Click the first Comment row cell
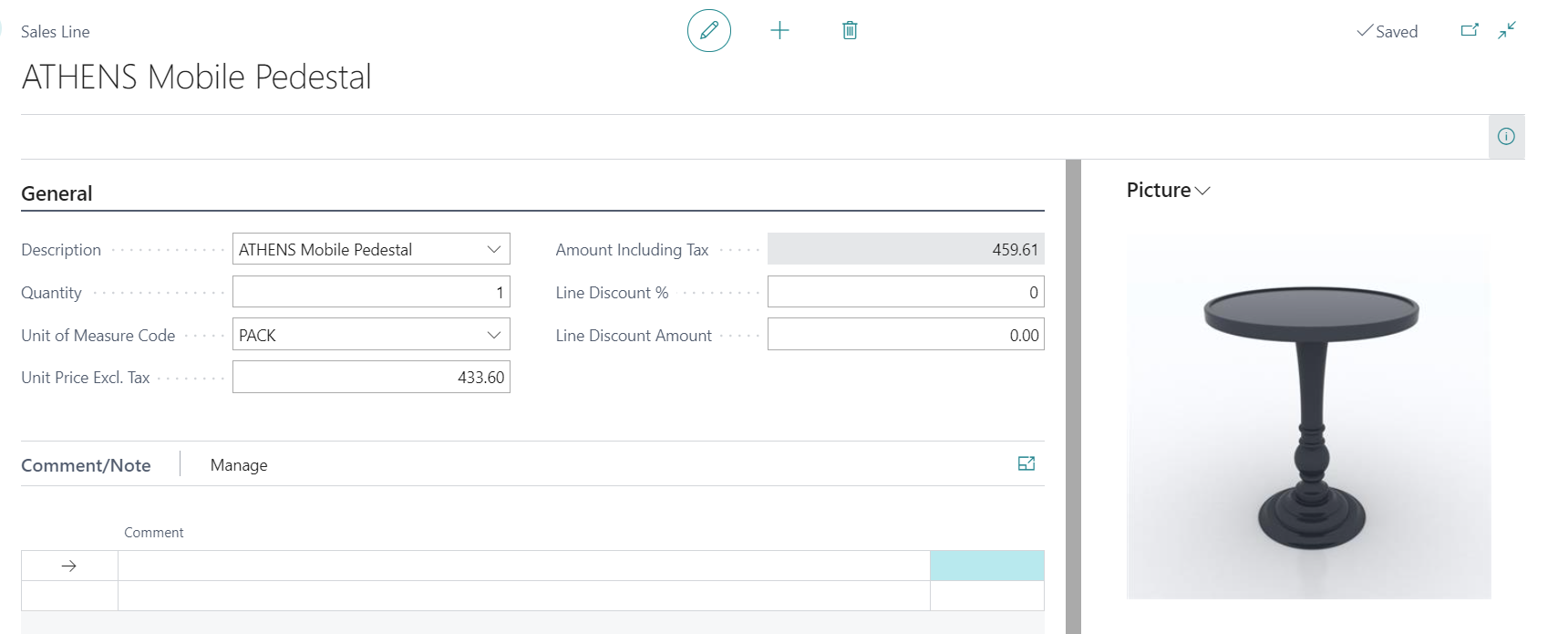 (523, 566)
